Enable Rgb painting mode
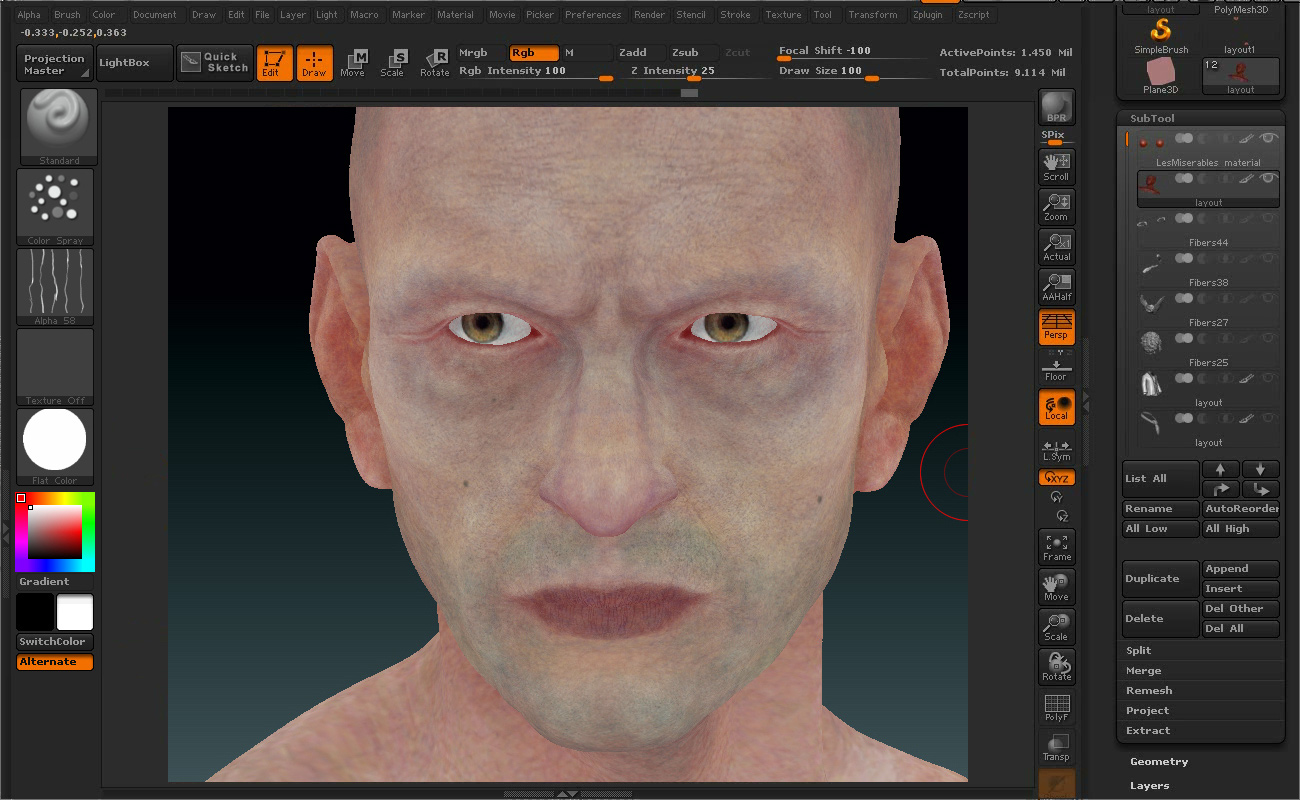 click(534, 53)
